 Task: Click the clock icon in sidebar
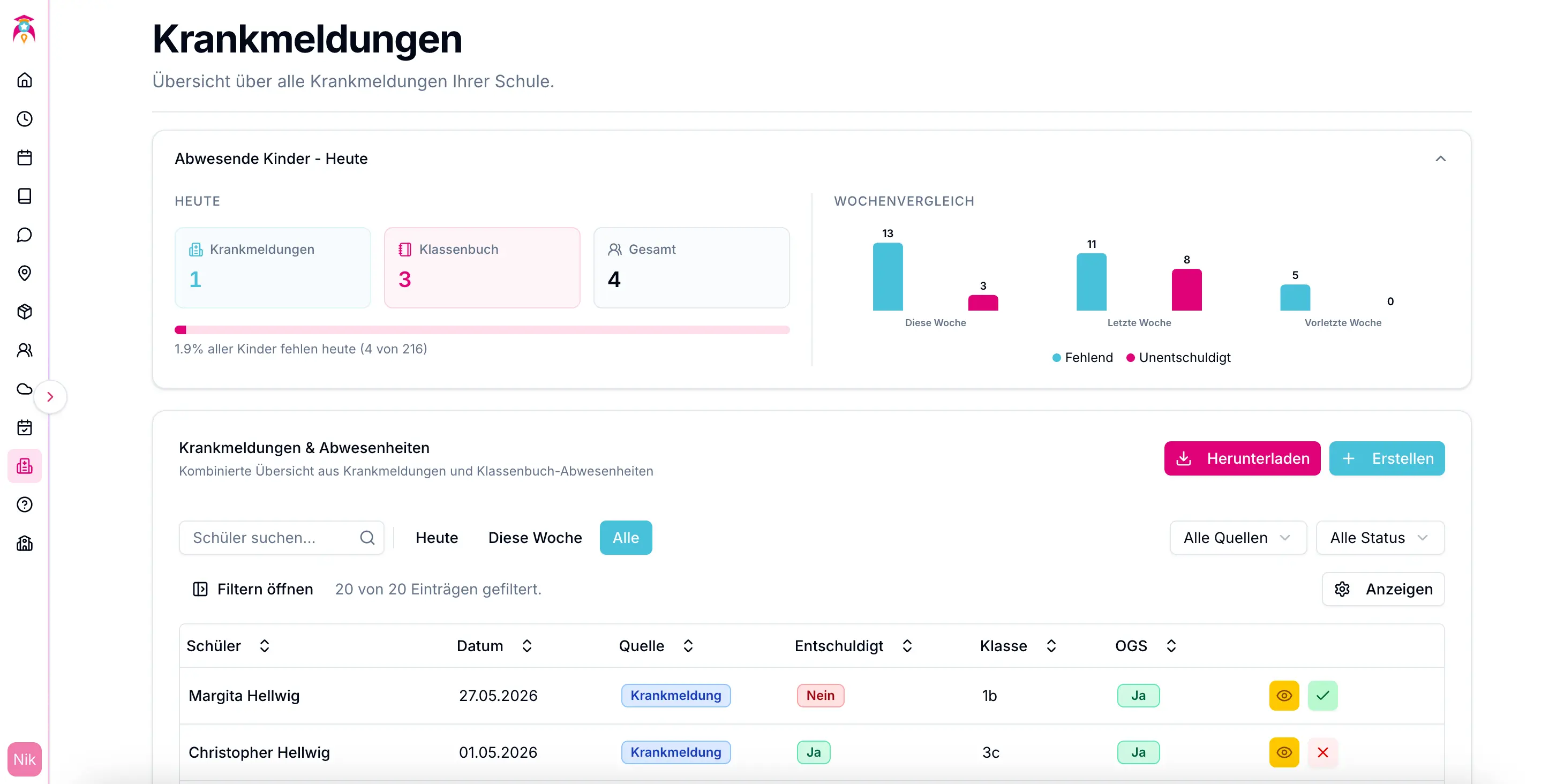pyautogui.click(x=24, y=119)
